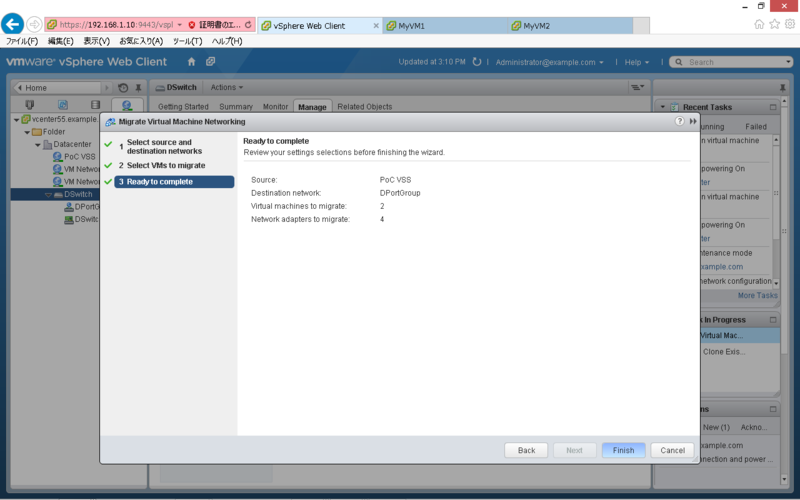This screenshot has width=800, height=500.
Task: Collapse Recent Tasks panel triangle
Action: coord(663,107)
